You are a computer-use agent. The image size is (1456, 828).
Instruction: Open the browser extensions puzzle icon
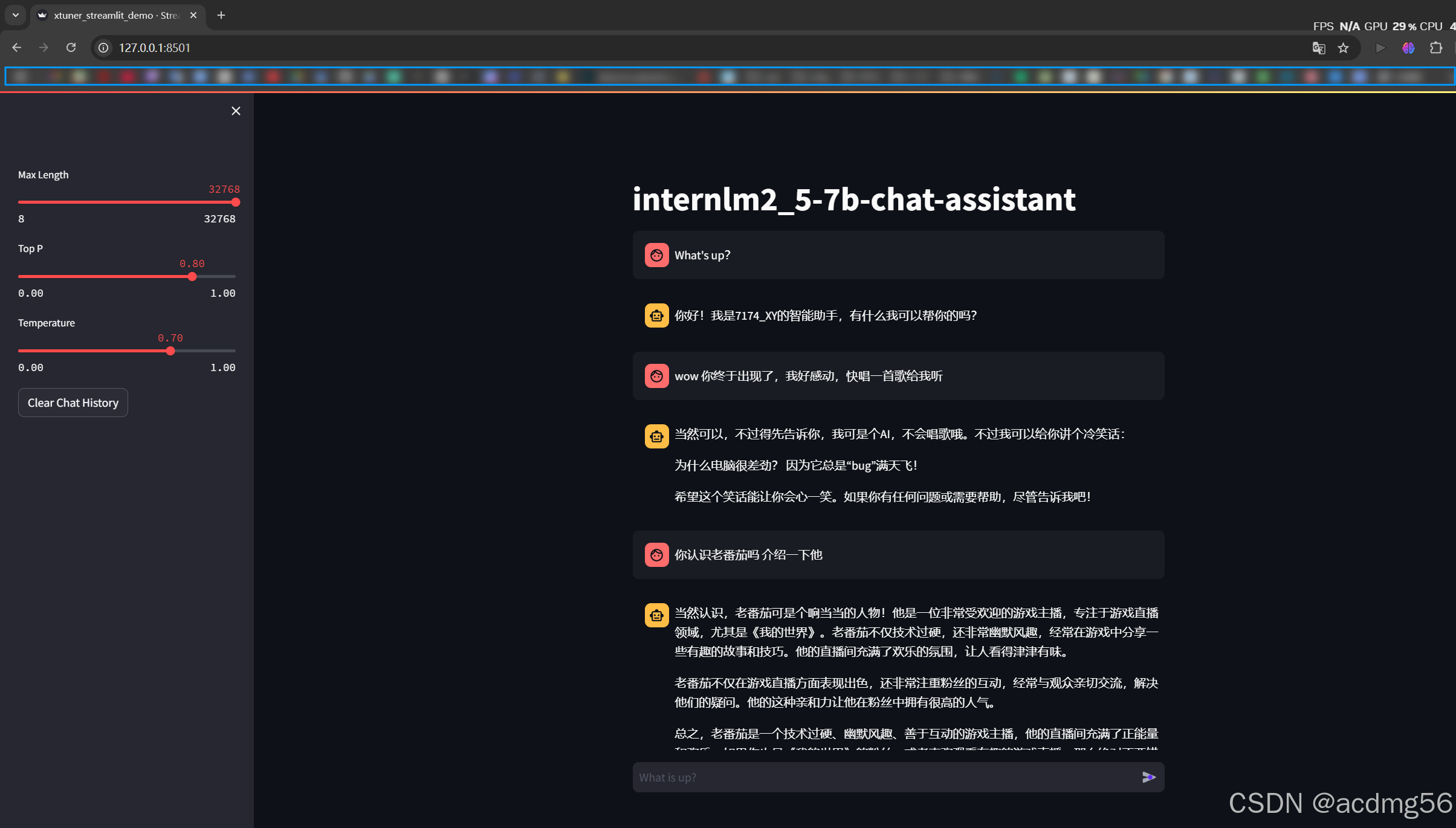click(1436, 48)
